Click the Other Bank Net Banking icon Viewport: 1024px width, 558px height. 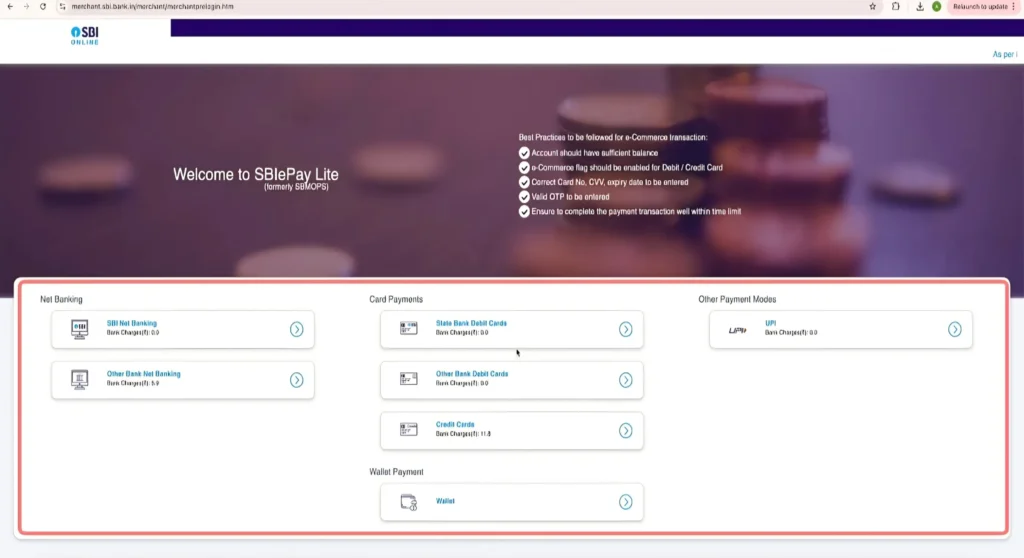(80, 379)
